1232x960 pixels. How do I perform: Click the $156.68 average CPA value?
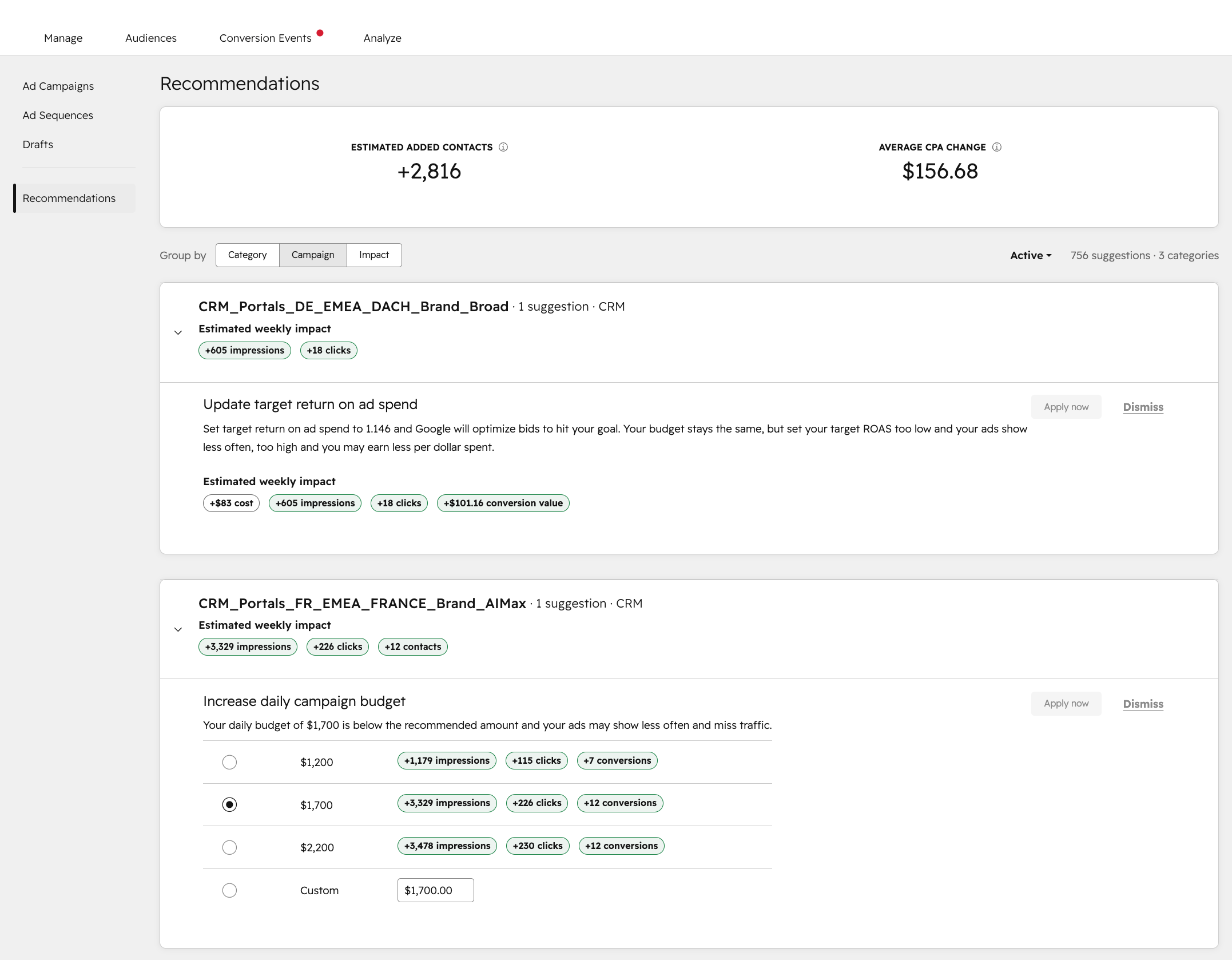coord(940,171)
